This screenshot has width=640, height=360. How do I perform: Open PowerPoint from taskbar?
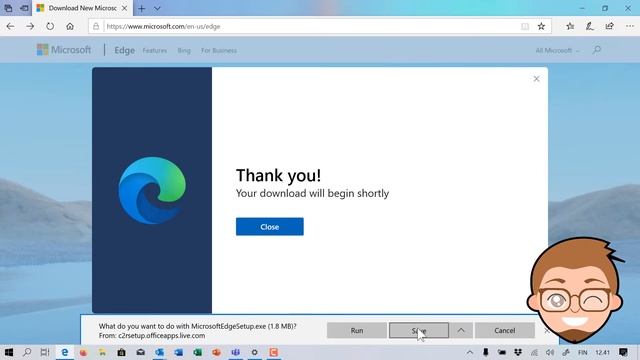click(216, 352)
